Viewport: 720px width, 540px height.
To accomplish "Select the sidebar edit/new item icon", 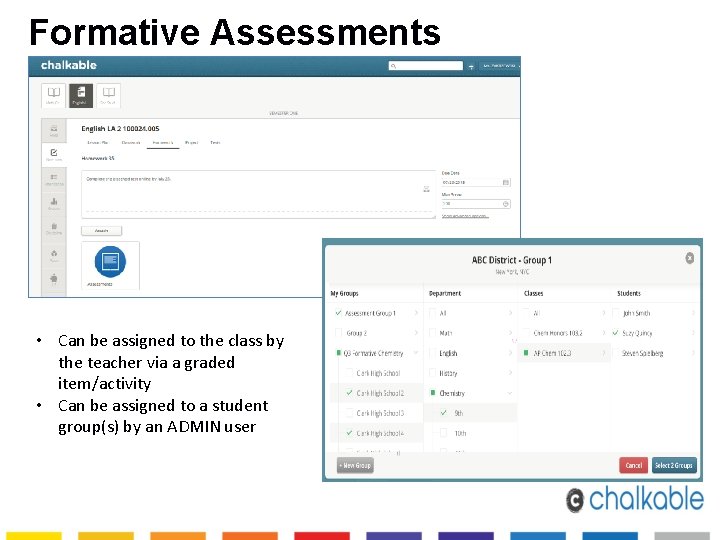I will pos(54,155).
